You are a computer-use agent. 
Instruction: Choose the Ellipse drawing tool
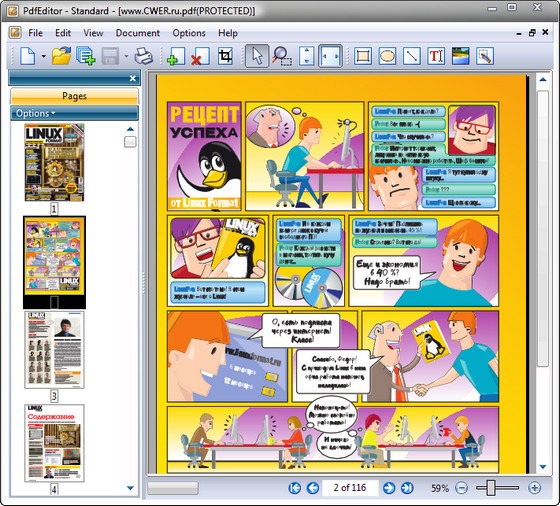(387, 56)
